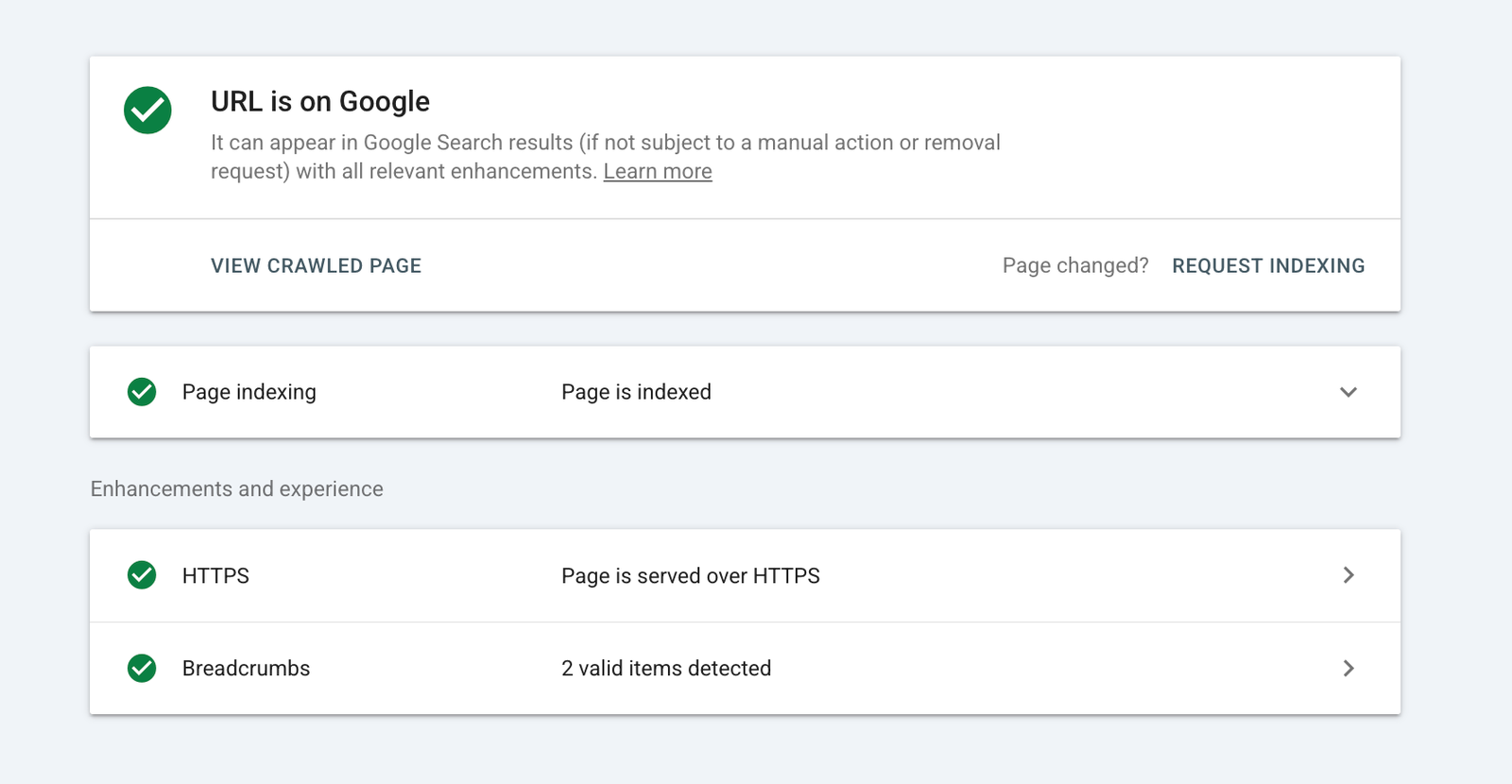The height and width of the screenshot is (784, 1512).
Task: Click the description starting 'It can appear in Google Search'
Action: click(x=606, y=157)
